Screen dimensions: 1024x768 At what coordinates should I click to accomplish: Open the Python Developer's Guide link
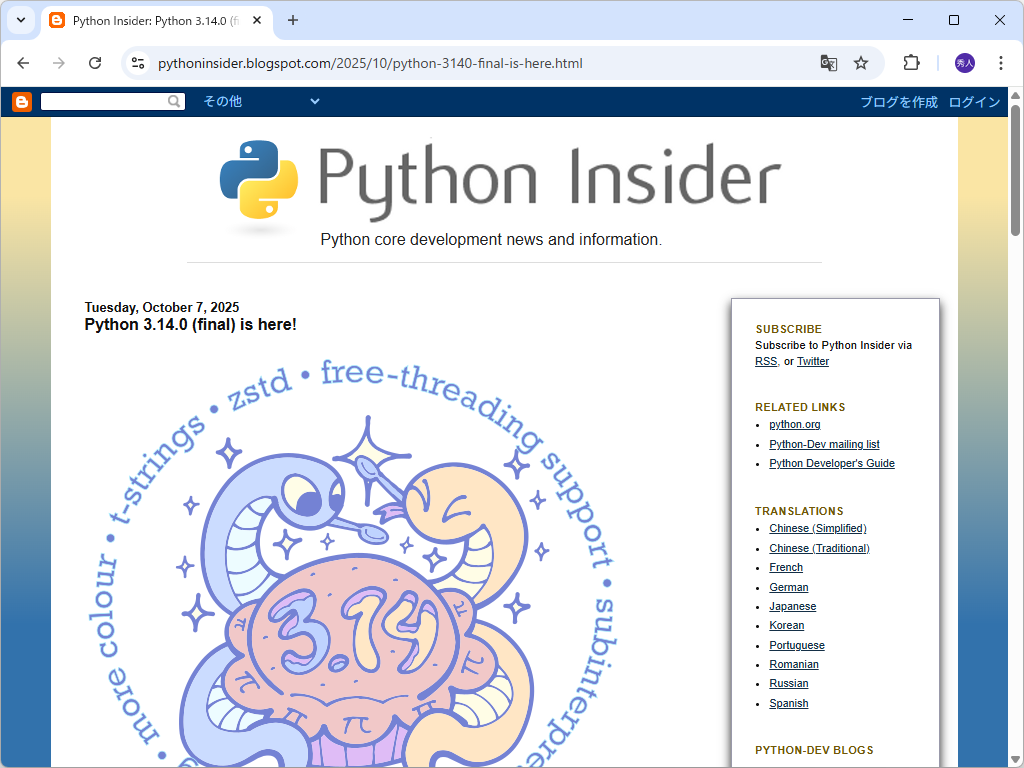(831, 463)
